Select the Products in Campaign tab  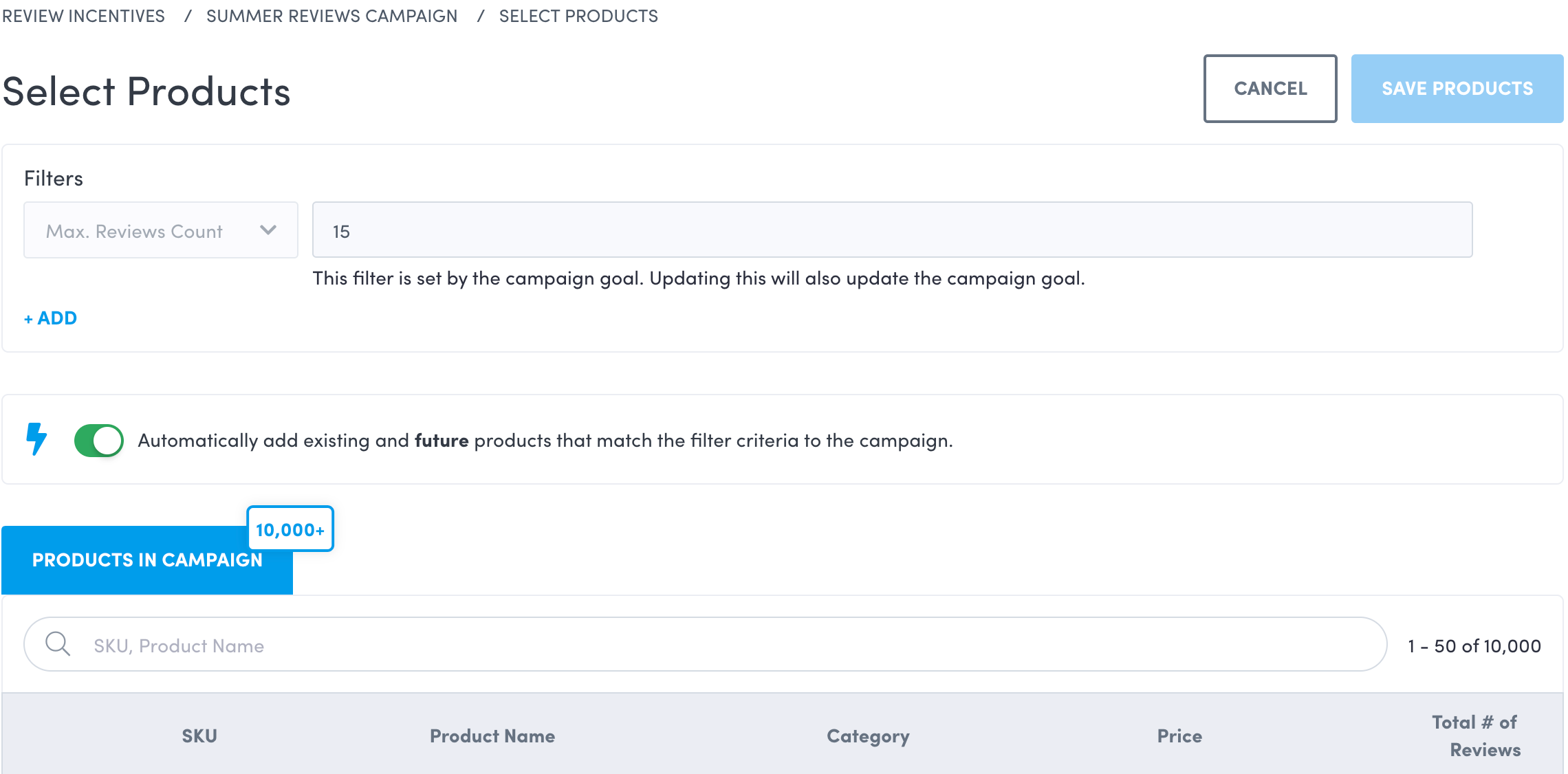tap(147, 560)
